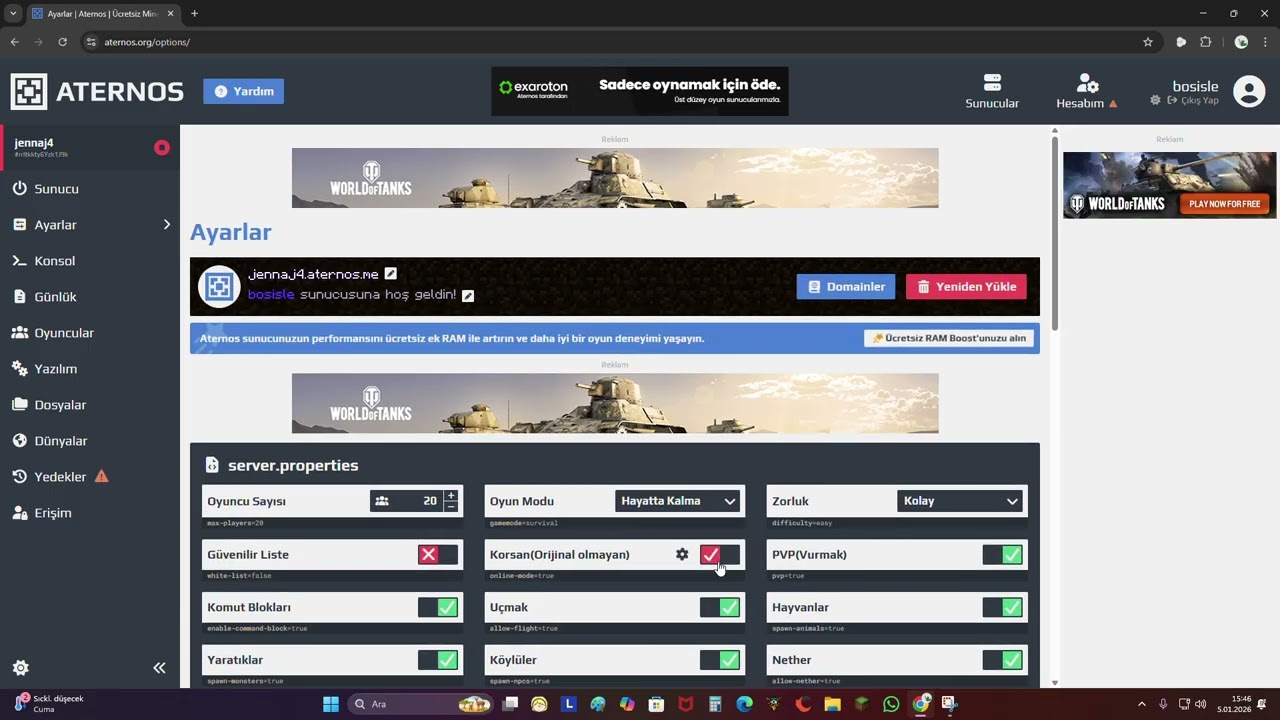Image resolution: width=1280 pixels, height=720 pixels.
Task: Open the Sunucular servers icon in header
Action: (x=992, y=82)
